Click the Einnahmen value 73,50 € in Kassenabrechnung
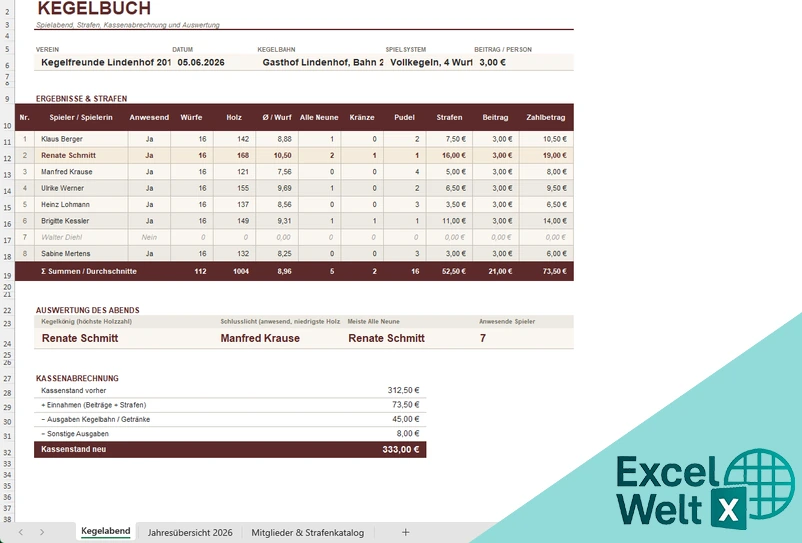 click(405, 404)
